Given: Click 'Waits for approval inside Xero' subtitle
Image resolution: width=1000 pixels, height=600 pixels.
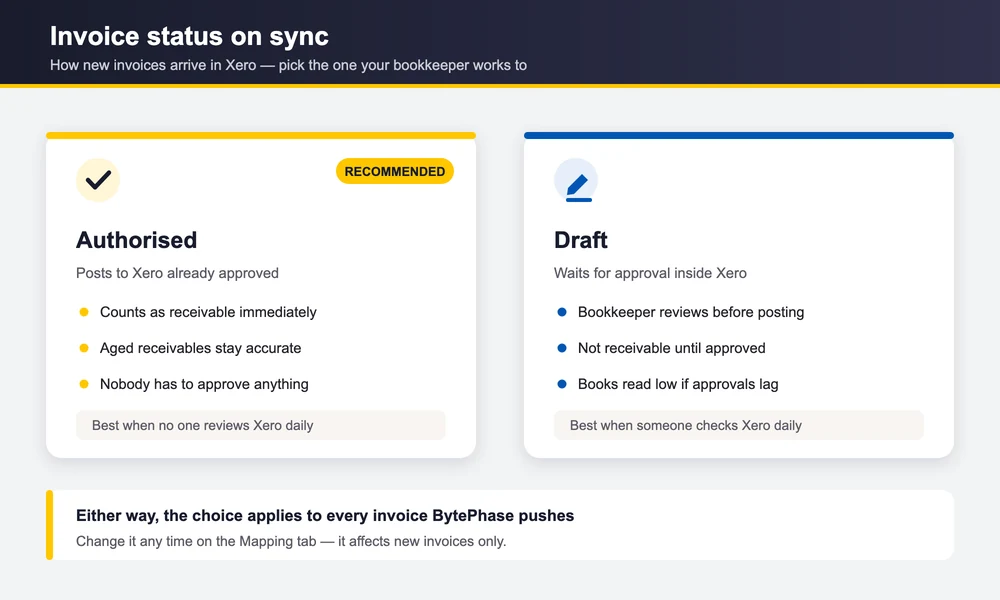Looking at the screenshot, I should [x=650, y=273].
